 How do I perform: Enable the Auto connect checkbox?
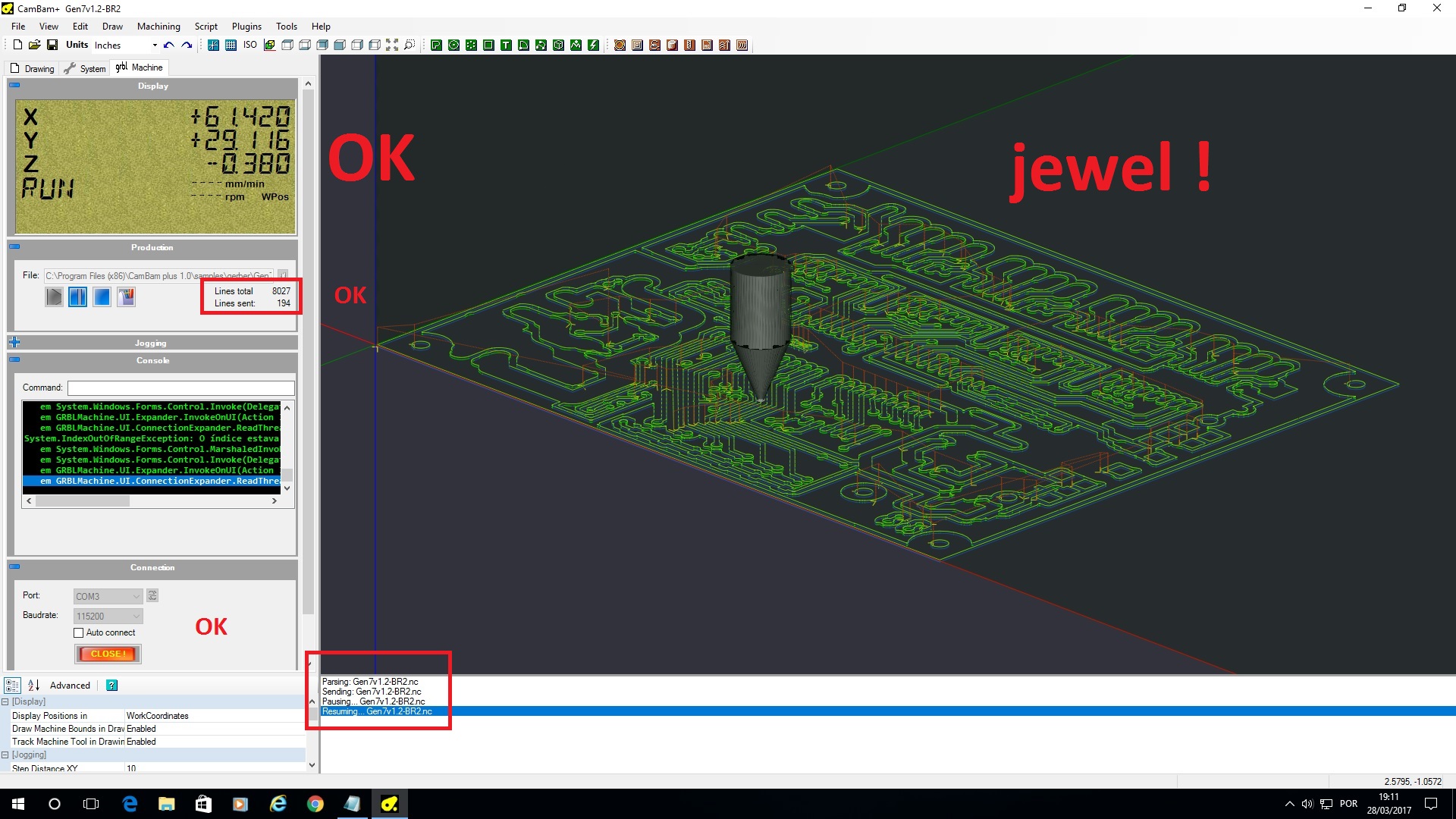pyautogui.click(x=78, y=632)
